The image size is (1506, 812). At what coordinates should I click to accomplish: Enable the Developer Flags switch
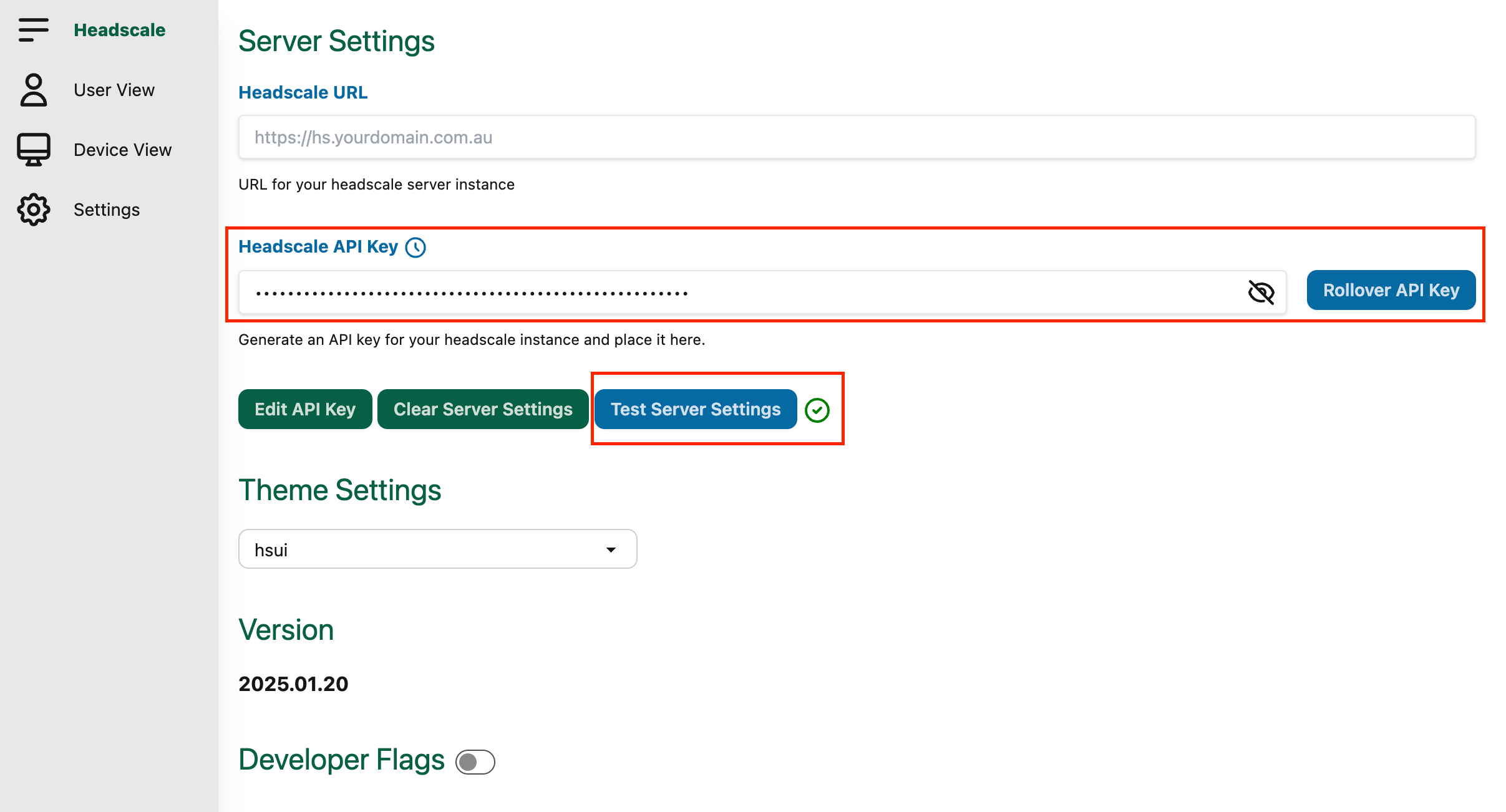tap(475, 761)
